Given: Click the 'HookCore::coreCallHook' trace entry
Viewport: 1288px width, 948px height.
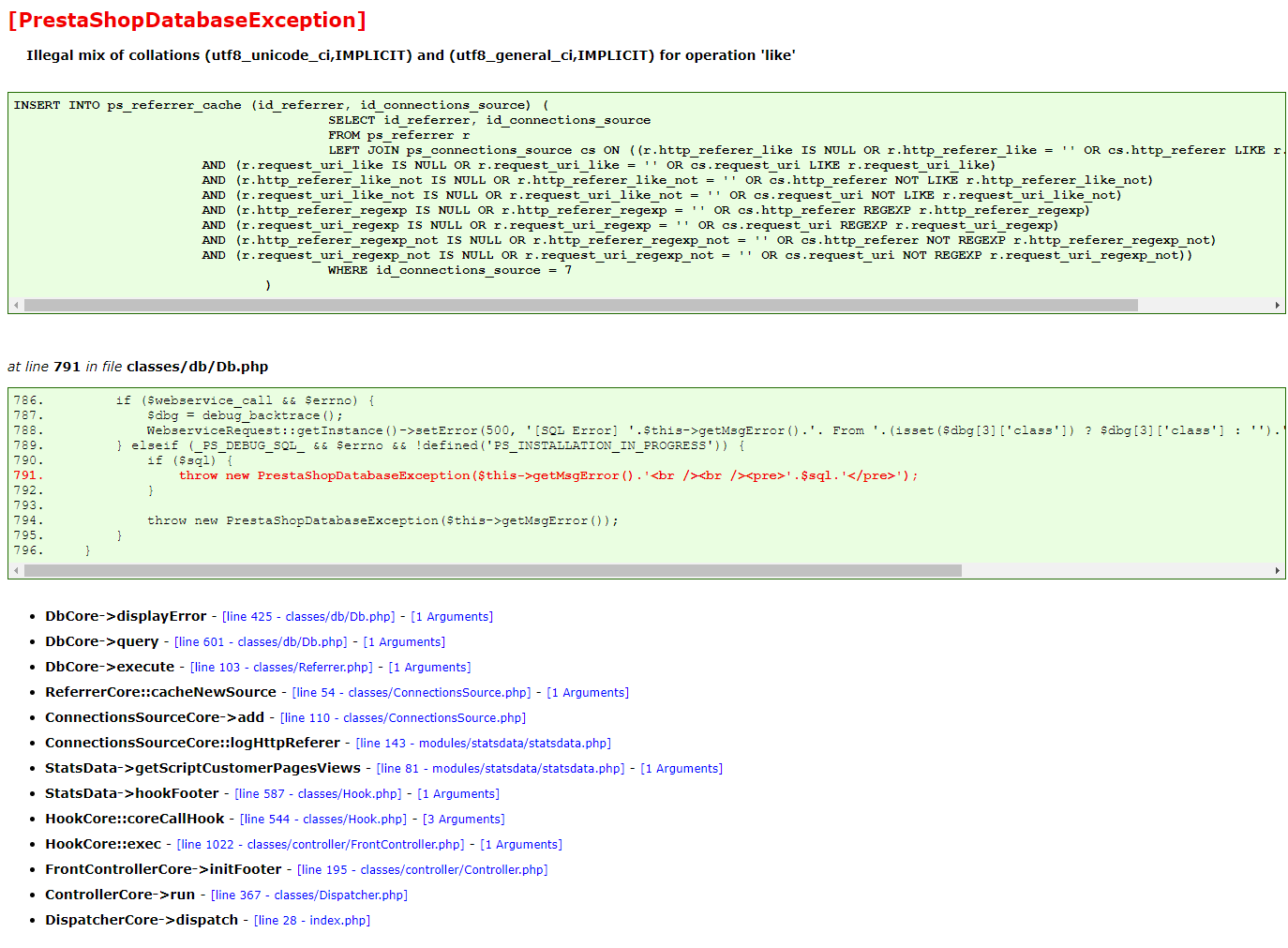Looking at the screenshot, I should click(x=135, y=819).
